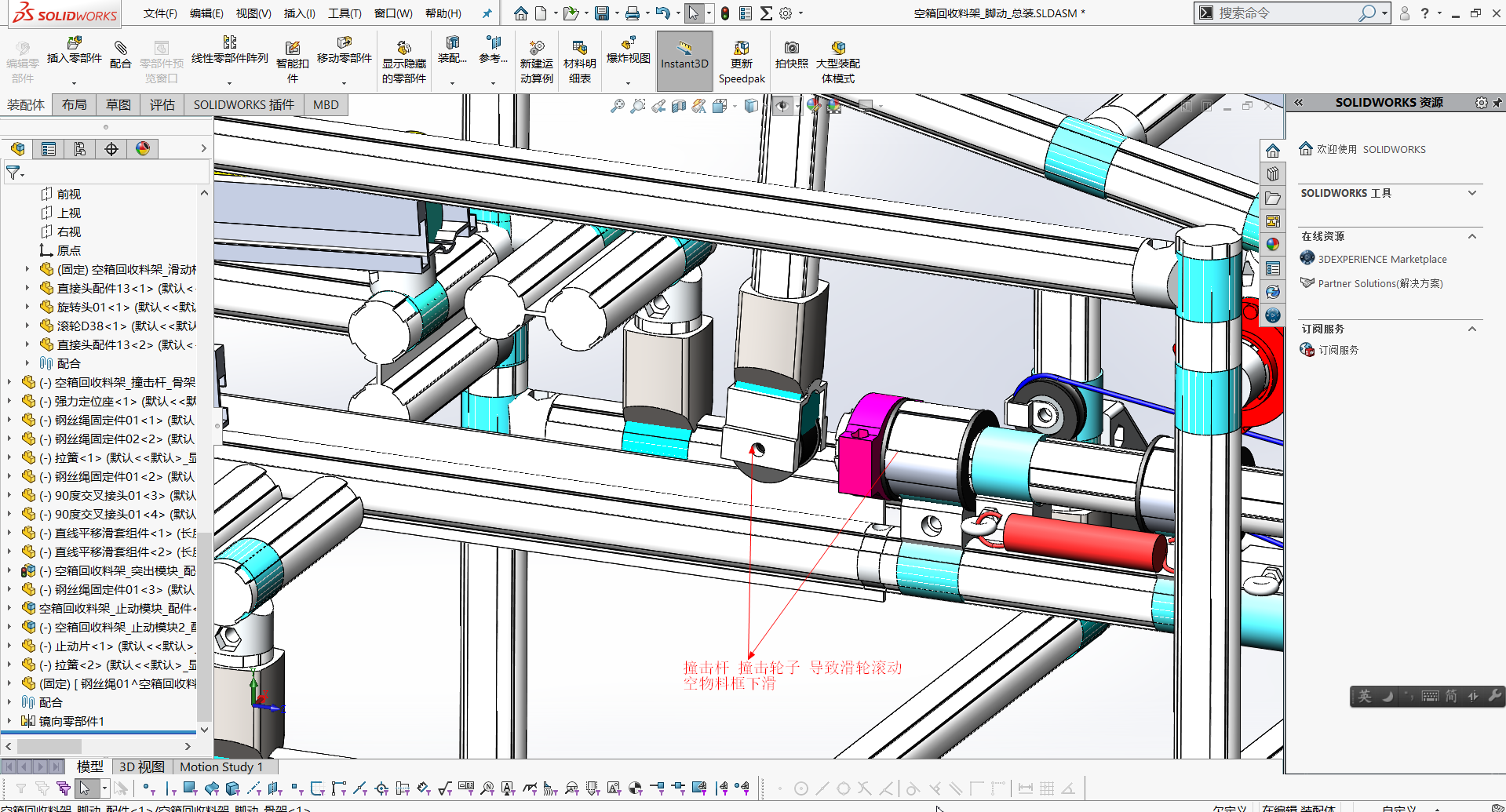1506x812 pixels.
Task: Click the Zoom to Fit view icon
Action: 618,106
